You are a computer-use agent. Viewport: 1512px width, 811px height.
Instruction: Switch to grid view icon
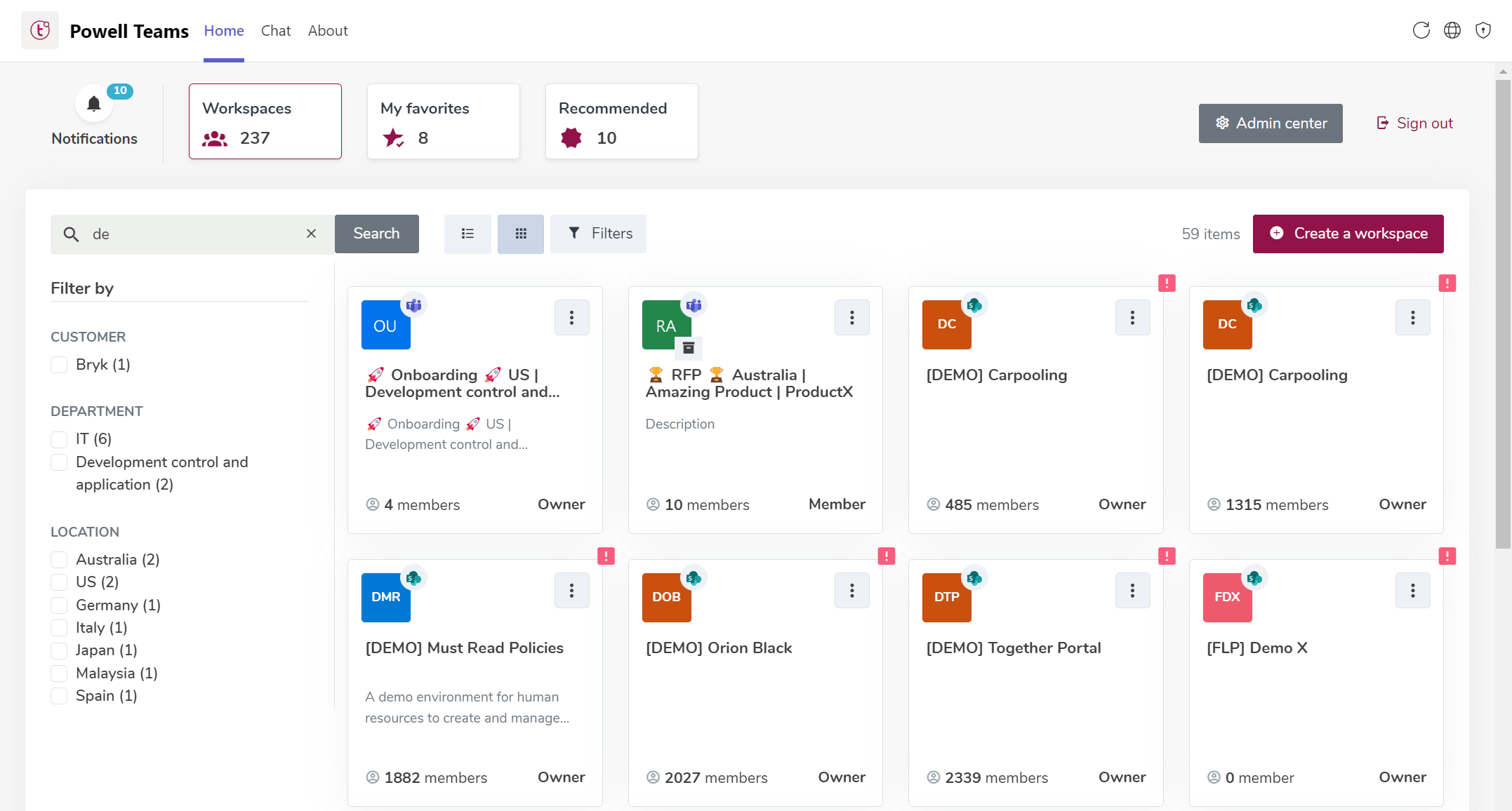521,234
